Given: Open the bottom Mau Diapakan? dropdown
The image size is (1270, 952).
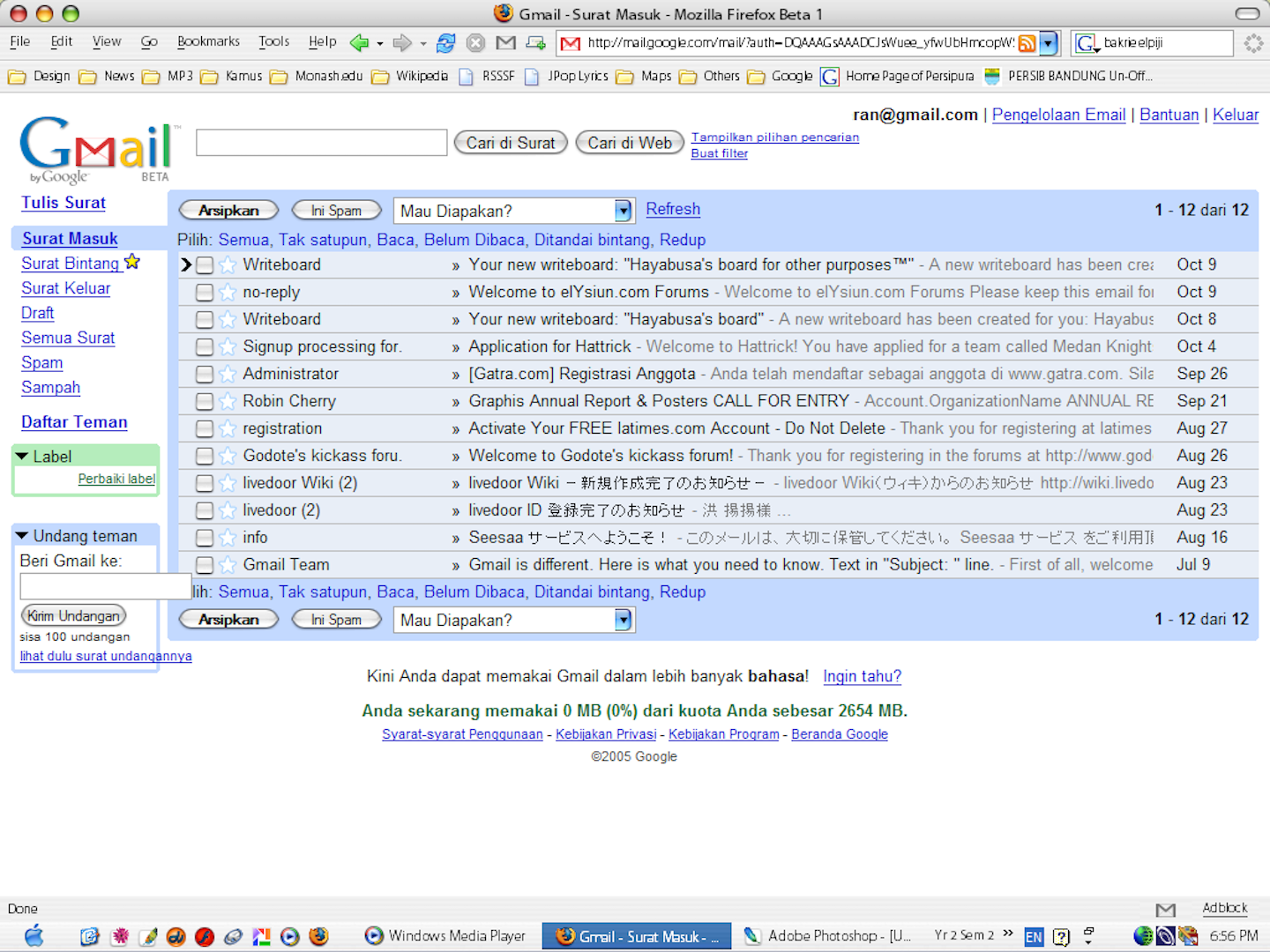Looking at the screenshot, I should tap(514, 620).
